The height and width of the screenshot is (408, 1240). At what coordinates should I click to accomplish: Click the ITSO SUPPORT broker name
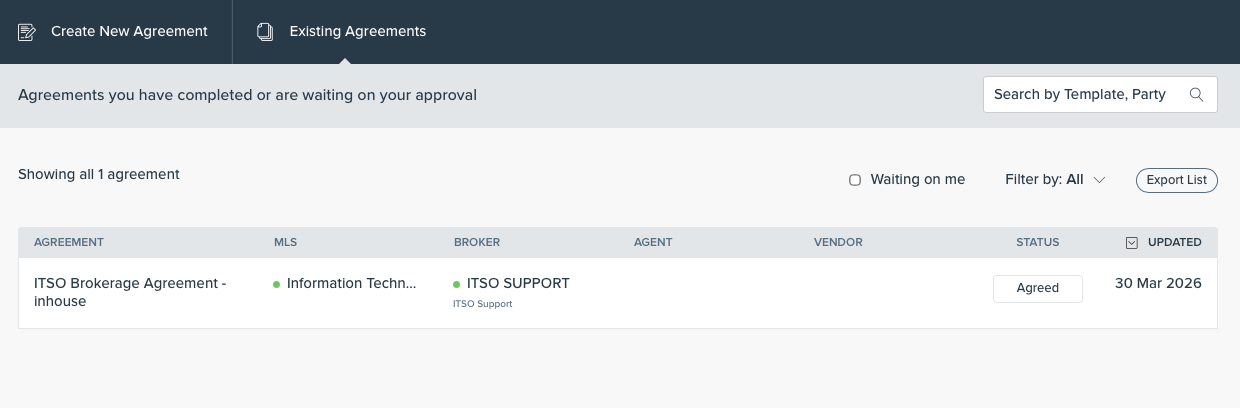(518, 284)
